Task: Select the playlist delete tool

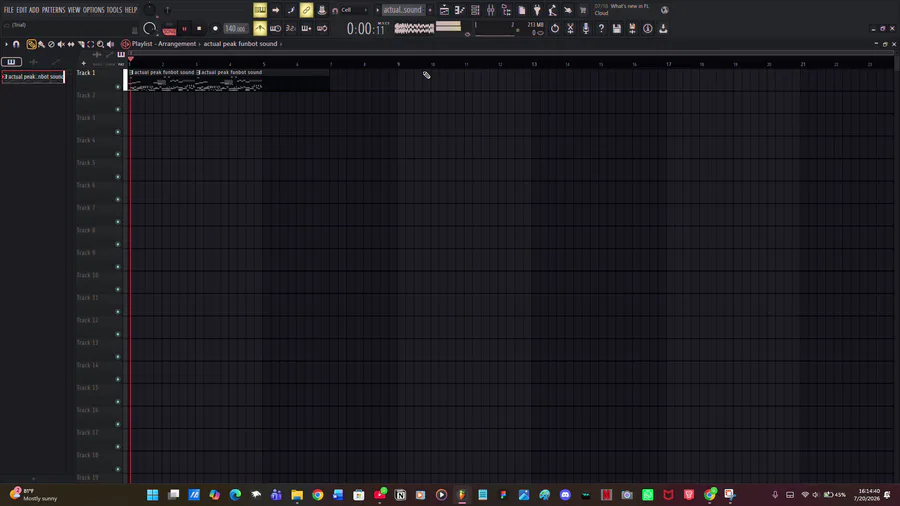Action: [x=51, y=44]
